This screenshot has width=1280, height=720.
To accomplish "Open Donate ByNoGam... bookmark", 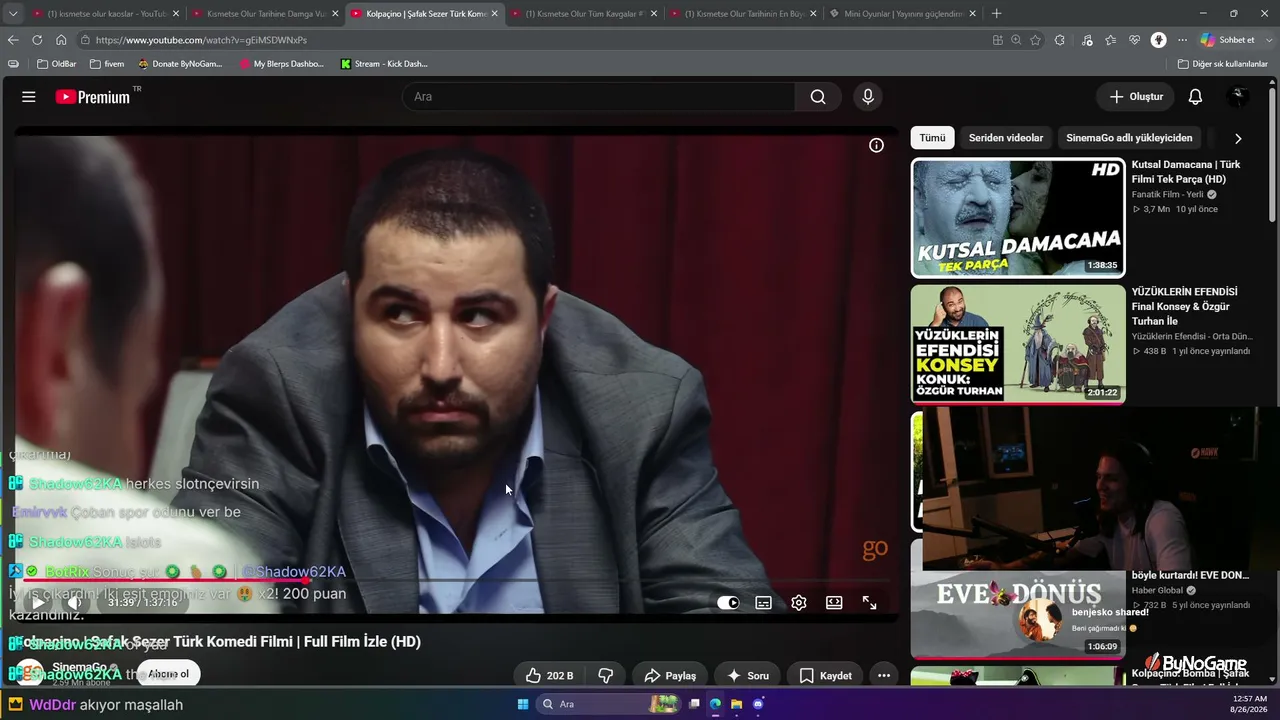I will (181, 64).
